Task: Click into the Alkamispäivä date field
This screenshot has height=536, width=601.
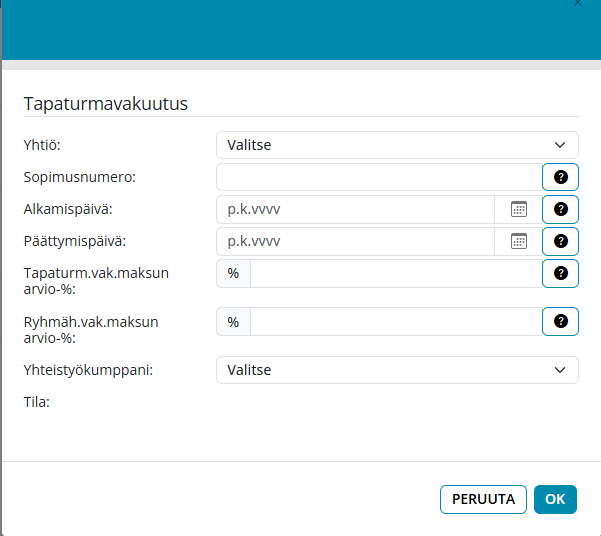Action: pos(355,209)
